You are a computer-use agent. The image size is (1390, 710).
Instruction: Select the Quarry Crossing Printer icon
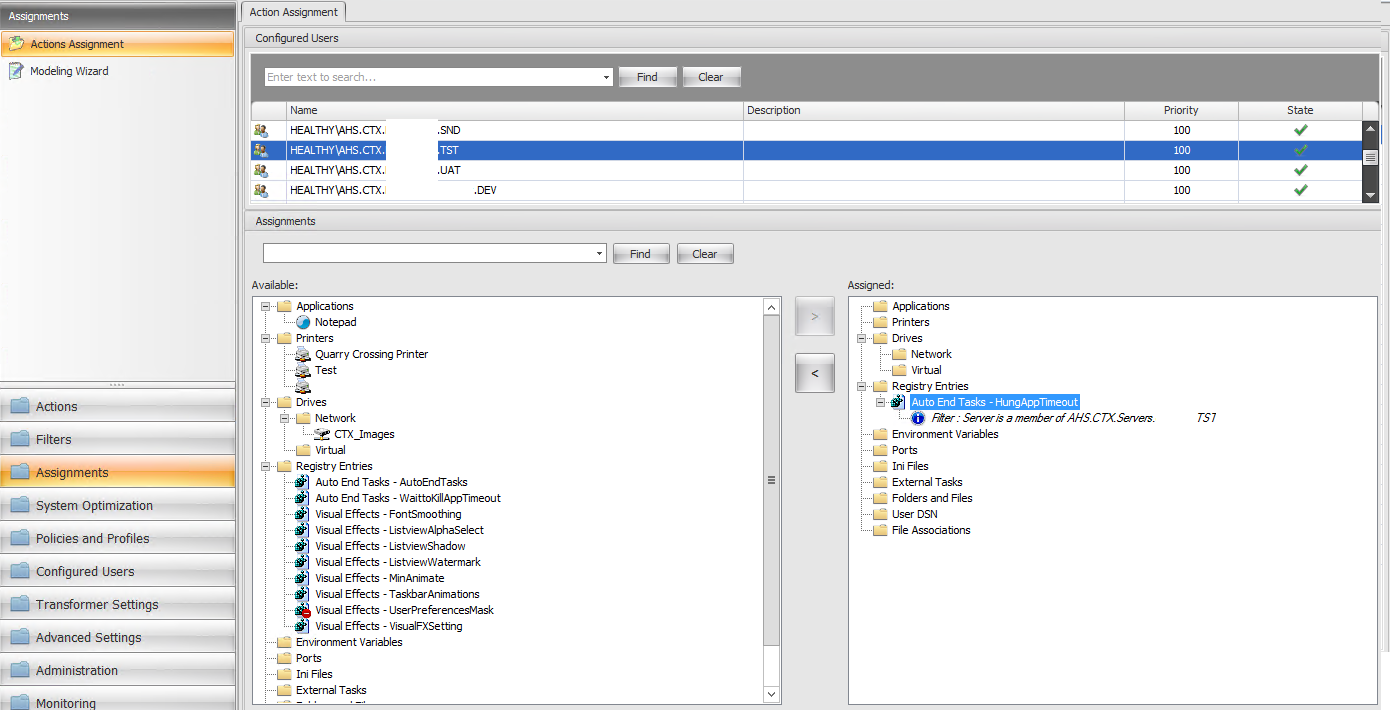coord(303,354)
